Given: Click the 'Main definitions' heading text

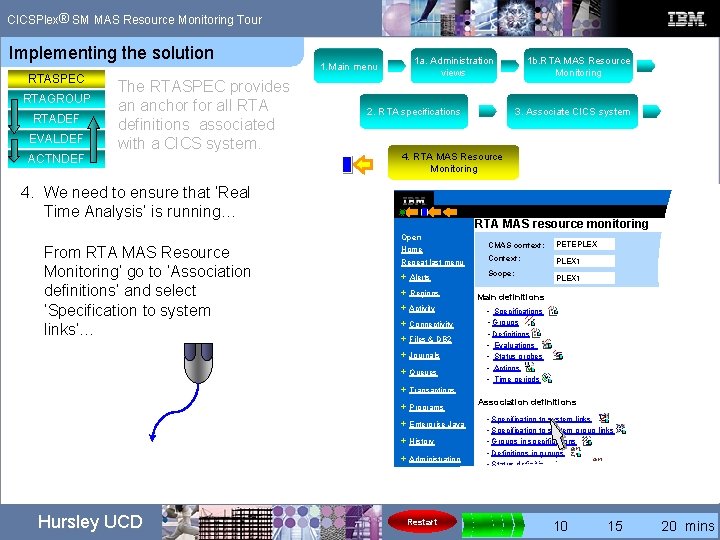Looking at the screenshot, I should (x=511, y=297).
